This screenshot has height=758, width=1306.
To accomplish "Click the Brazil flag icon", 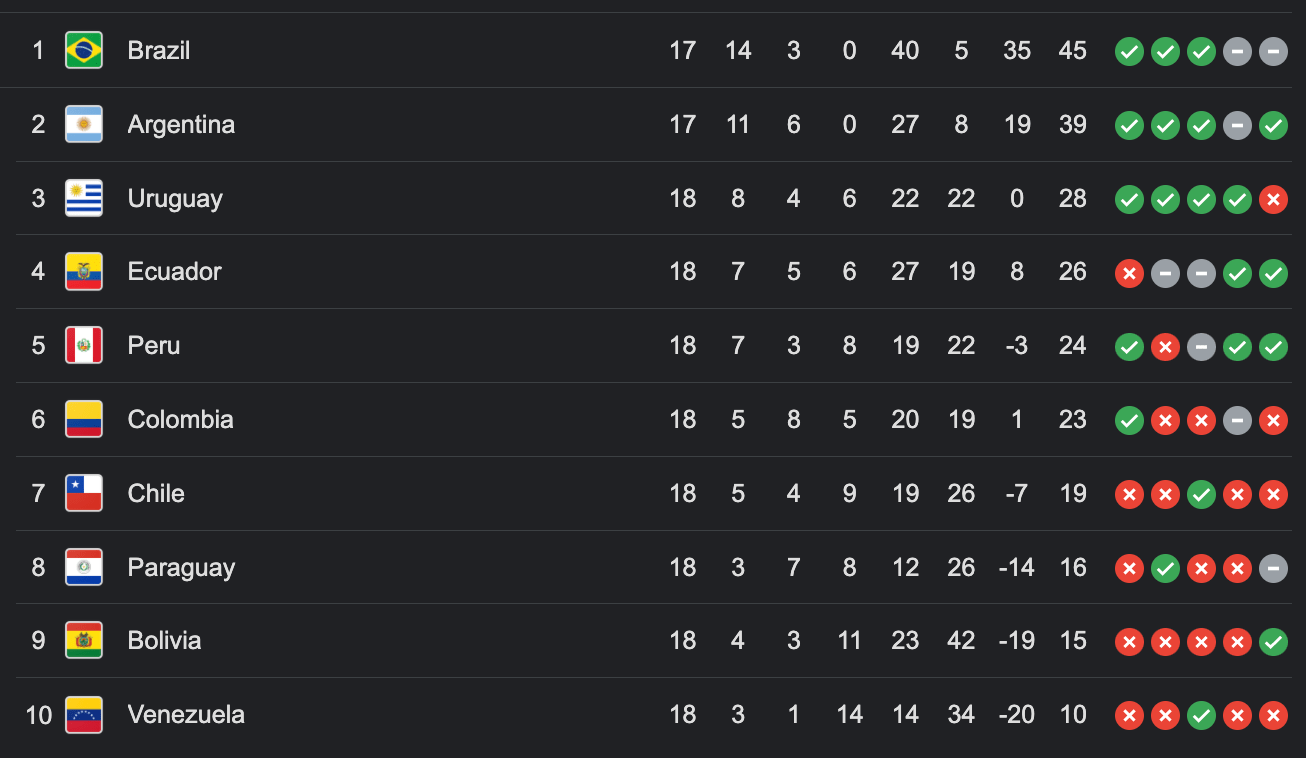I will (x=84, y=50).
